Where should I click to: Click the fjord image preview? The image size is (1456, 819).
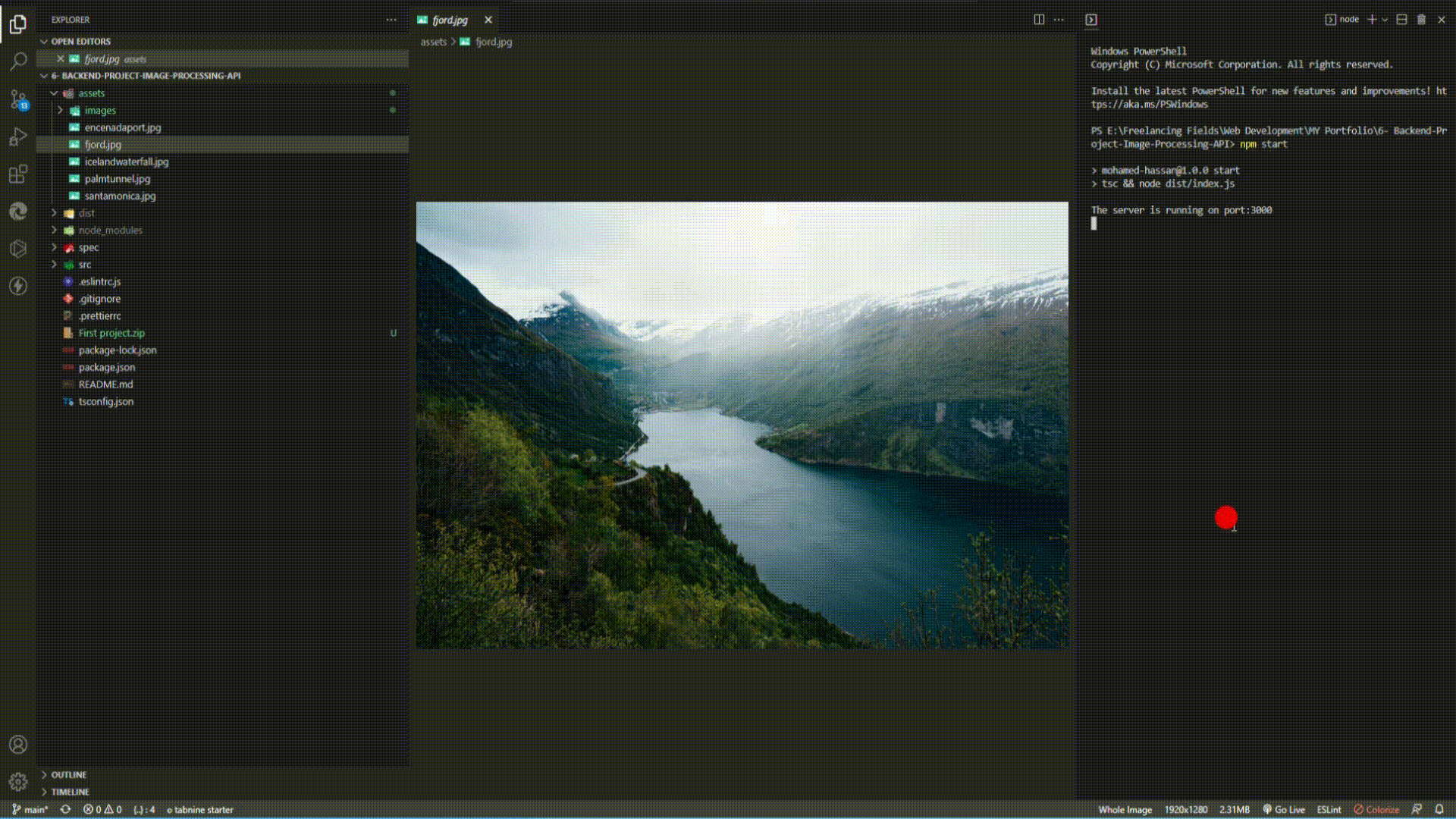coord(742,425)
